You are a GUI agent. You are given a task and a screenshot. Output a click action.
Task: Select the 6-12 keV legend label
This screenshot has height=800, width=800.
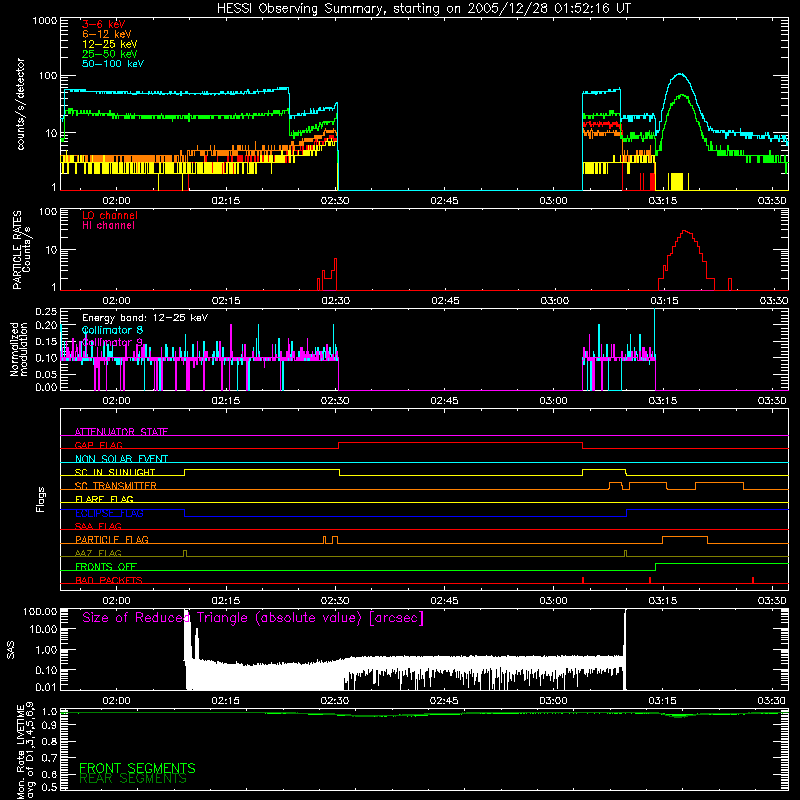[106, 34]
